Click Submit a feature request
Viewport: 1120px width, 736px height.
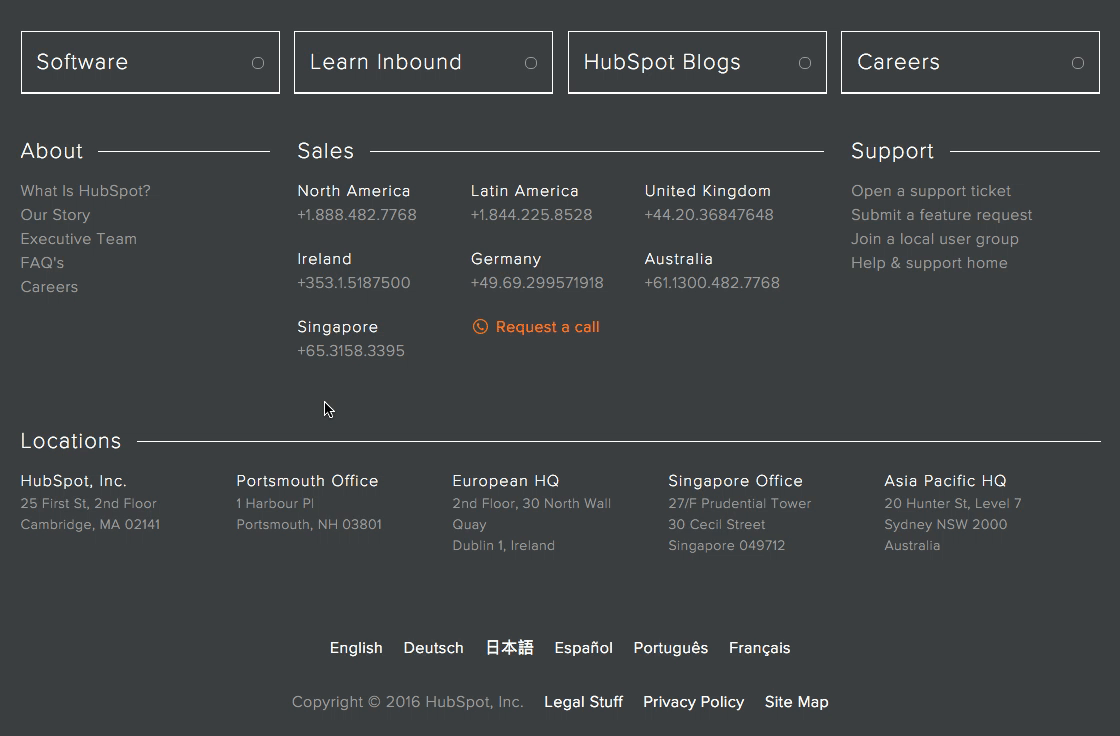941,215
